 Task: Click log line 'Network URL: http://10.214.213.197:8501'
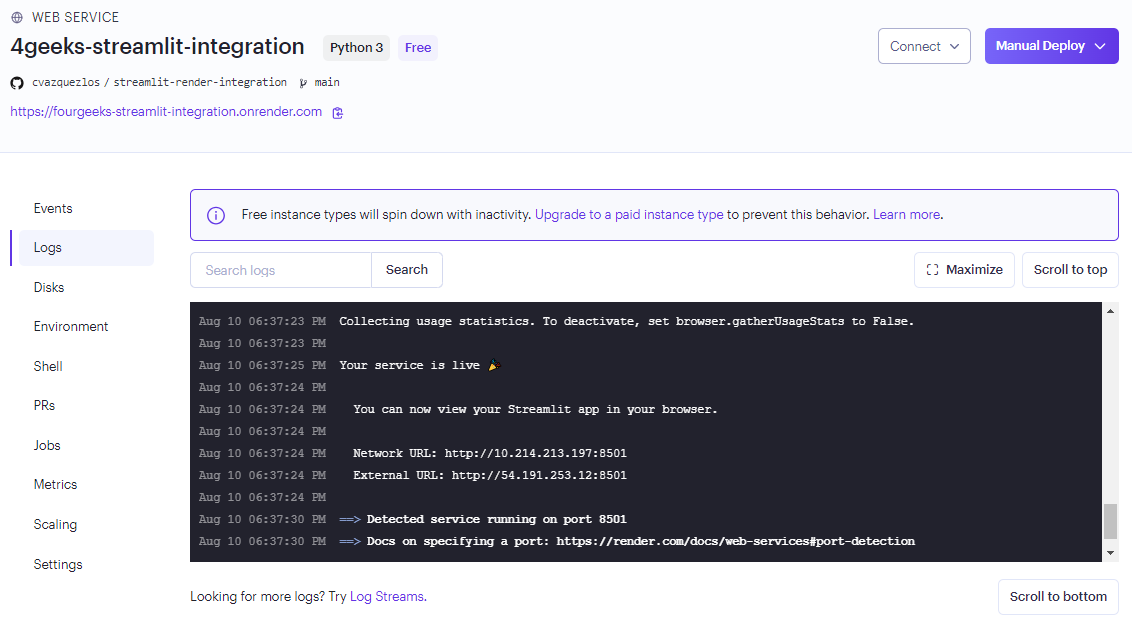tap(489, 454)
